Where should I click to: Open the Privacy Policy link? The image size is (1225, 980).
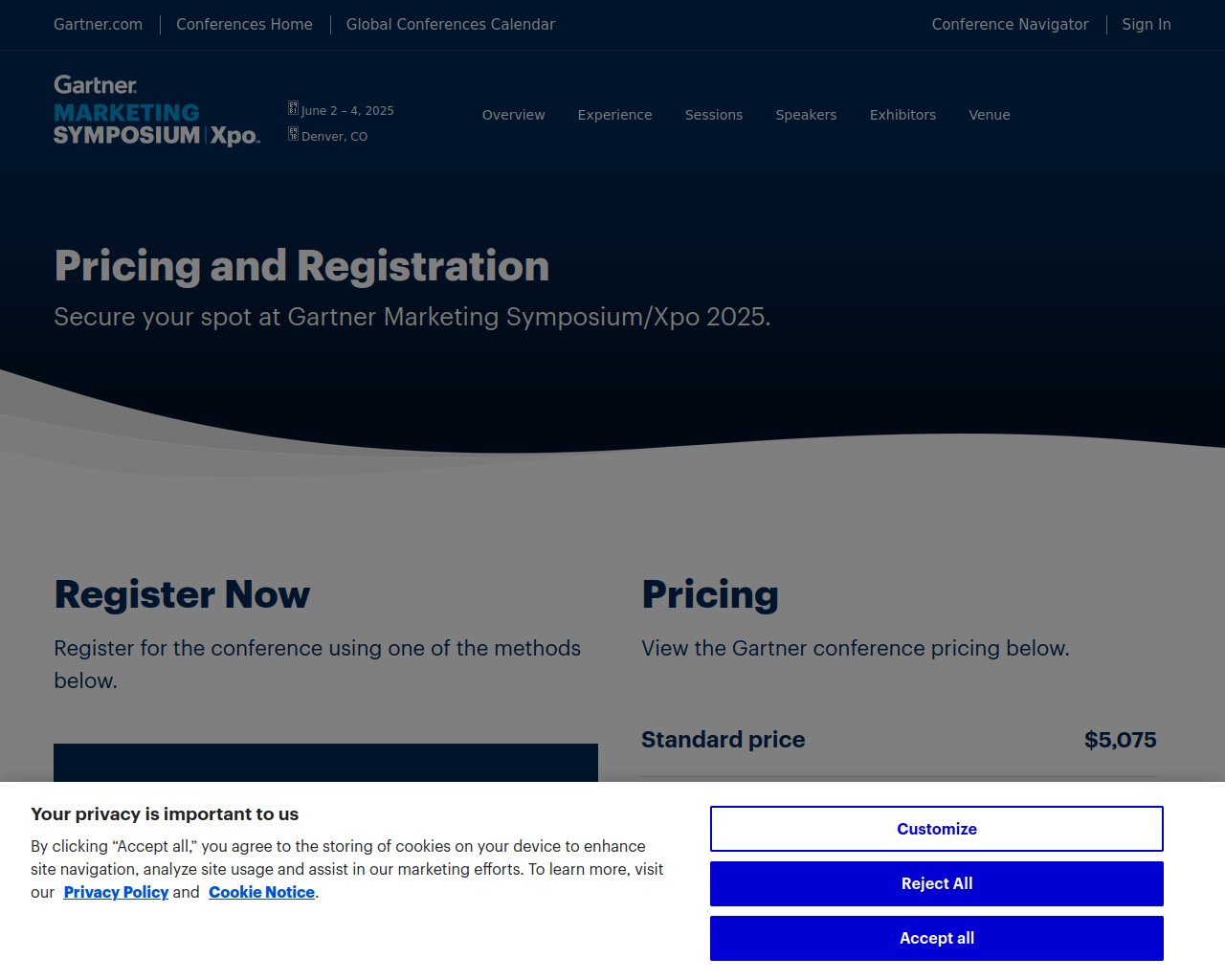pos(116,892)
